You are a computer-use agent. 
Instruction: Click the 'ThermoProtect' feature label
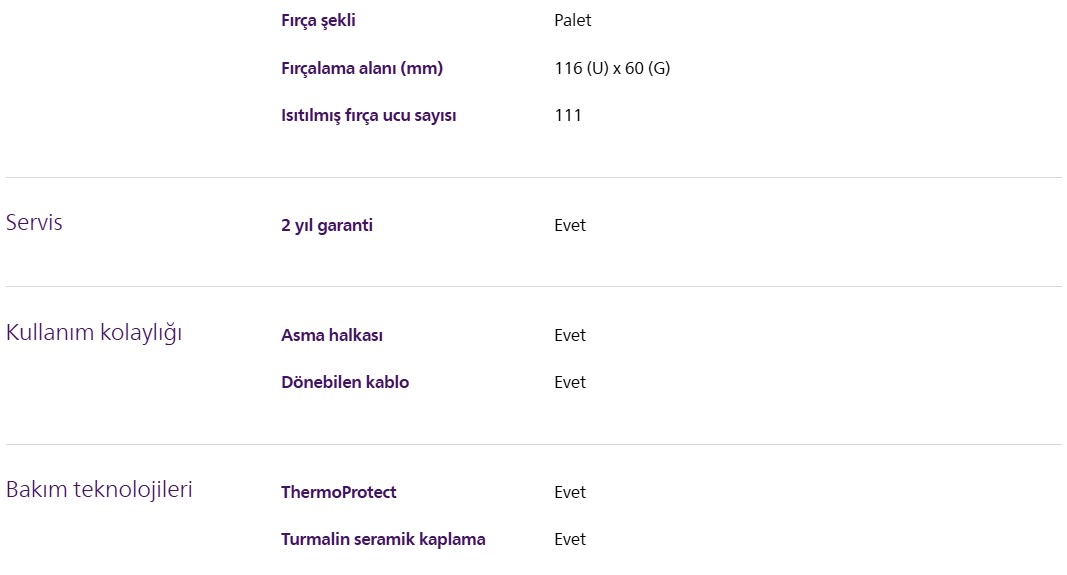(x=339, y=492)
